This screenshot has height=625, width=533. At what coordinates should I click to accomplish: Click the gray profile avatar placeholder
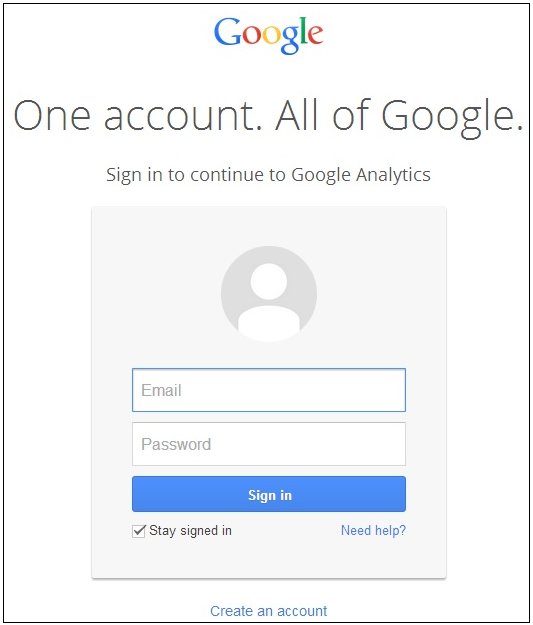click(x=269, y=294)
